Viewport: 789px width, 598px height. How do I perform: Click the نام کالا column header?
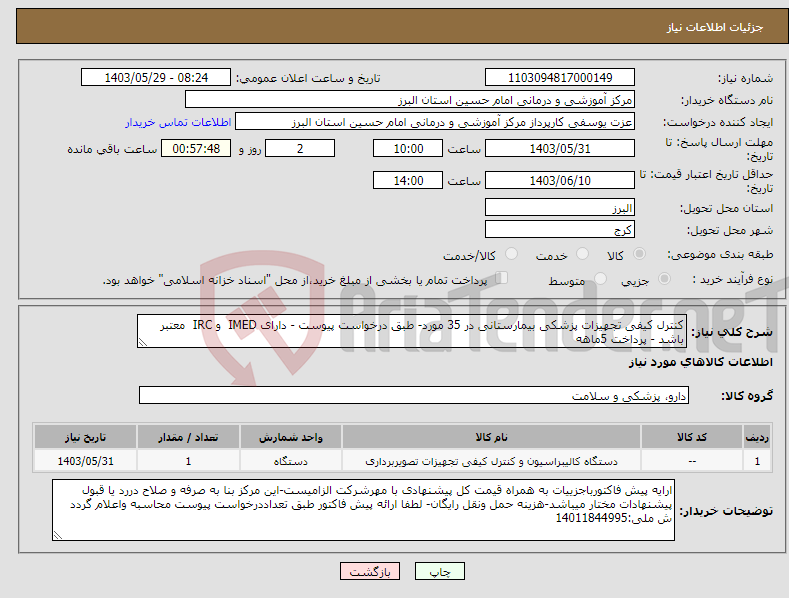pyautogui.click(x=491, y=437)
